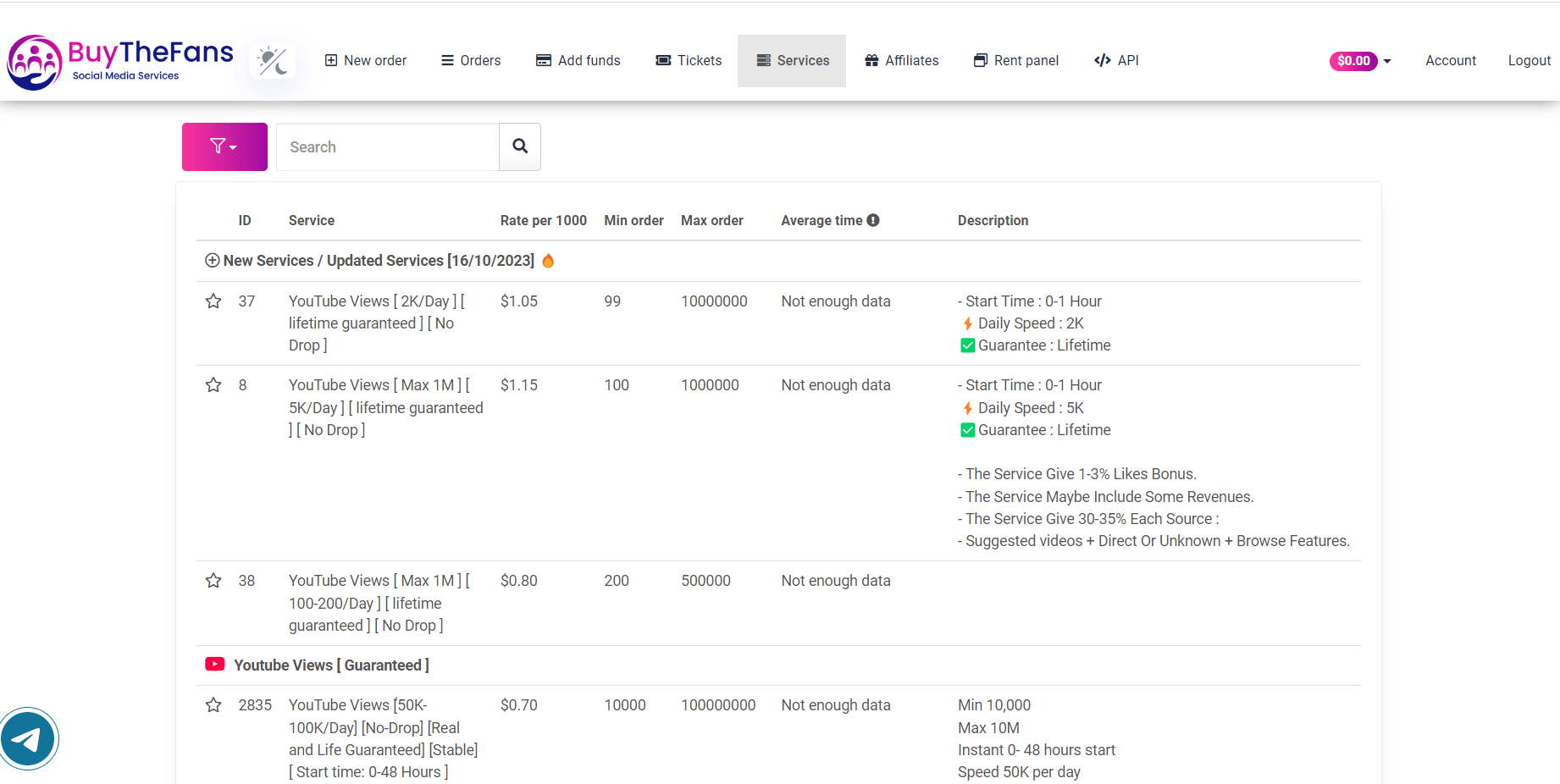Expand New Services / Updated Services category

click(x=213, y=261)
